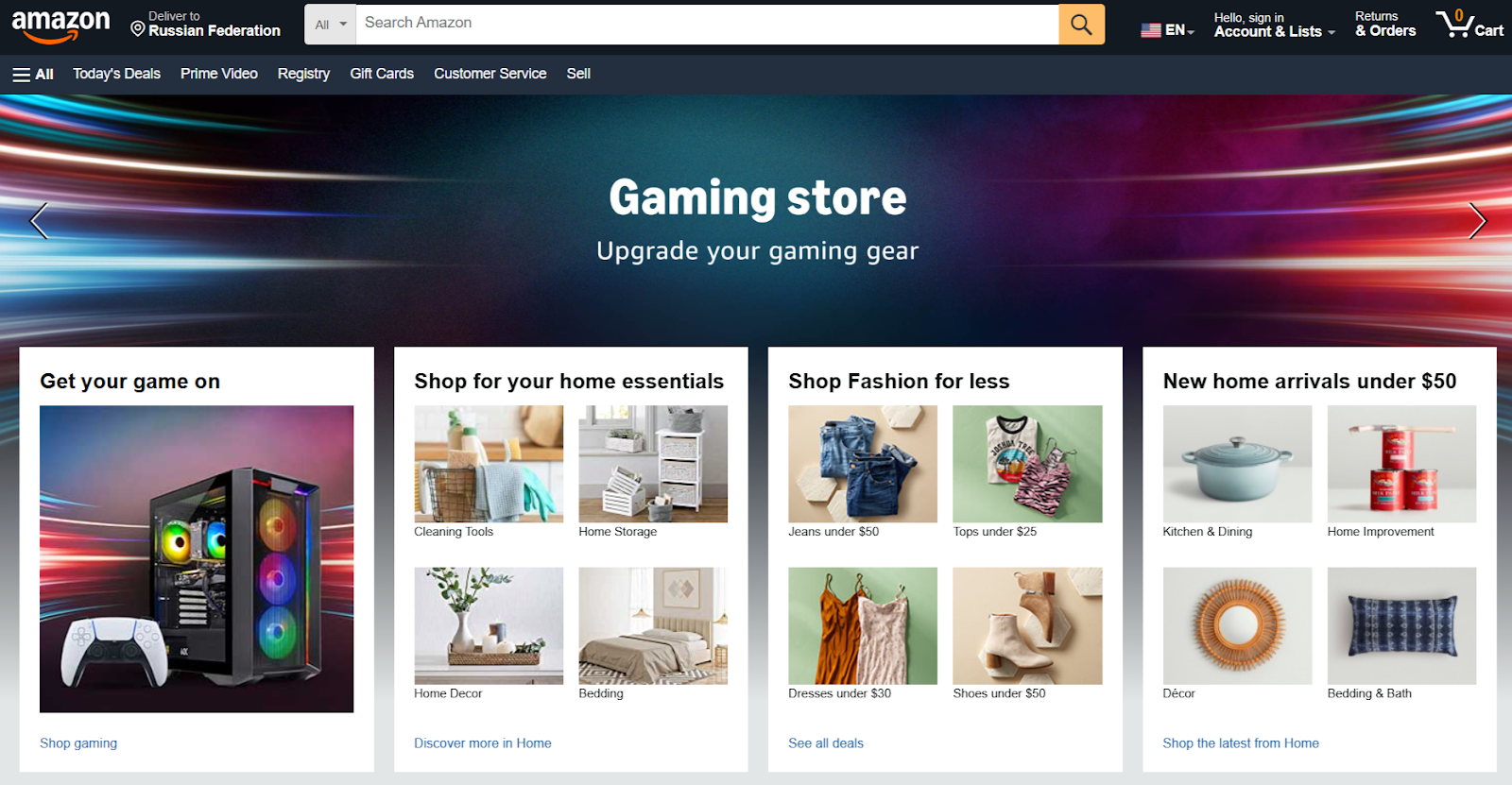The height and width of the screenshot is (785, 1512).
Task: Follow the See all deals link
Action: click(x=826, y=743)
